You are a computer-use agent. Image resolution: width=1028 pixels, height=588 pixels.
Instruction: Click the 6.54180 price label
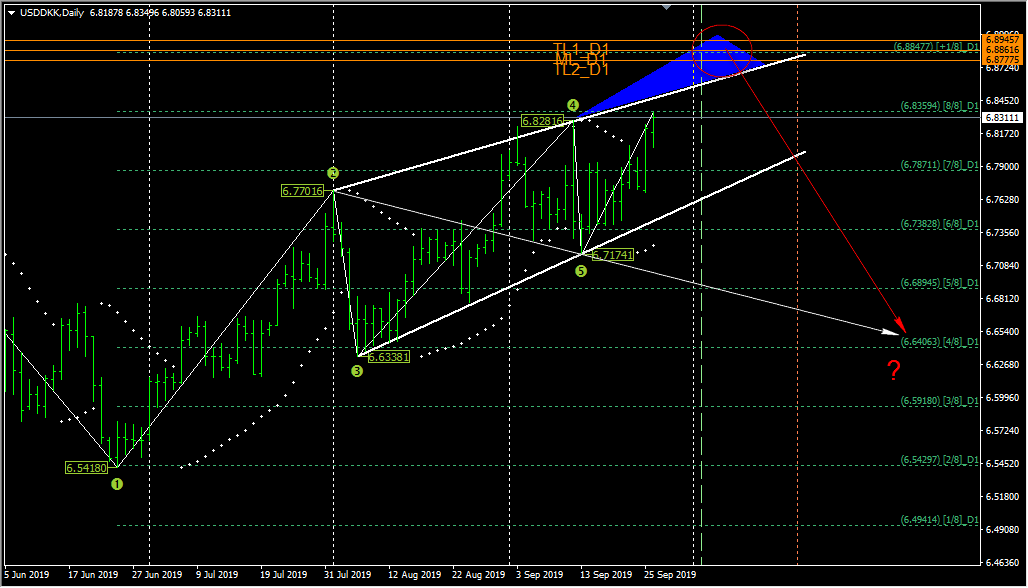click(86, 468)
